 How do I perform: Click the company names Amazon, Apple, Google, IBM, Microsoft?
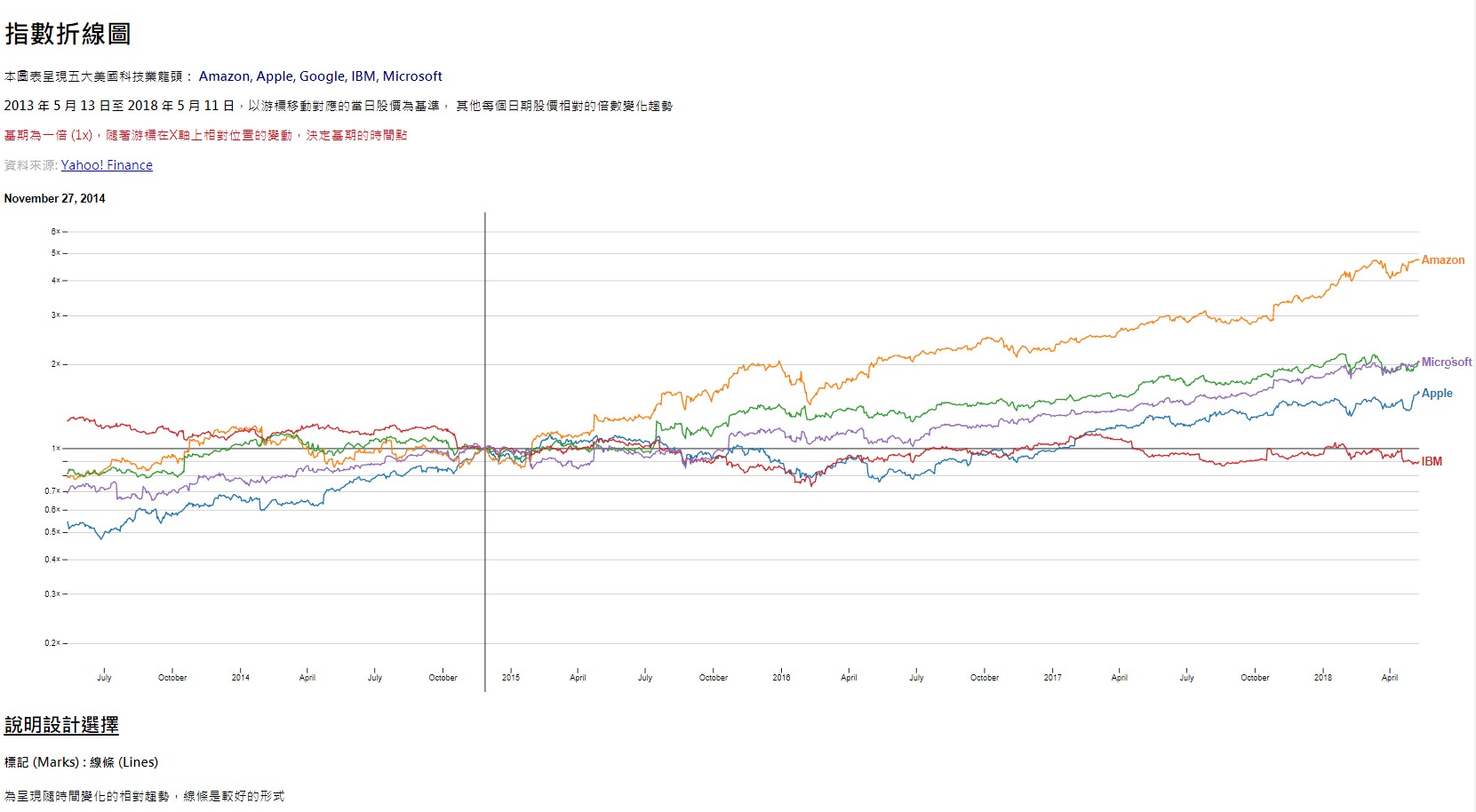click(x=320, y=76)
